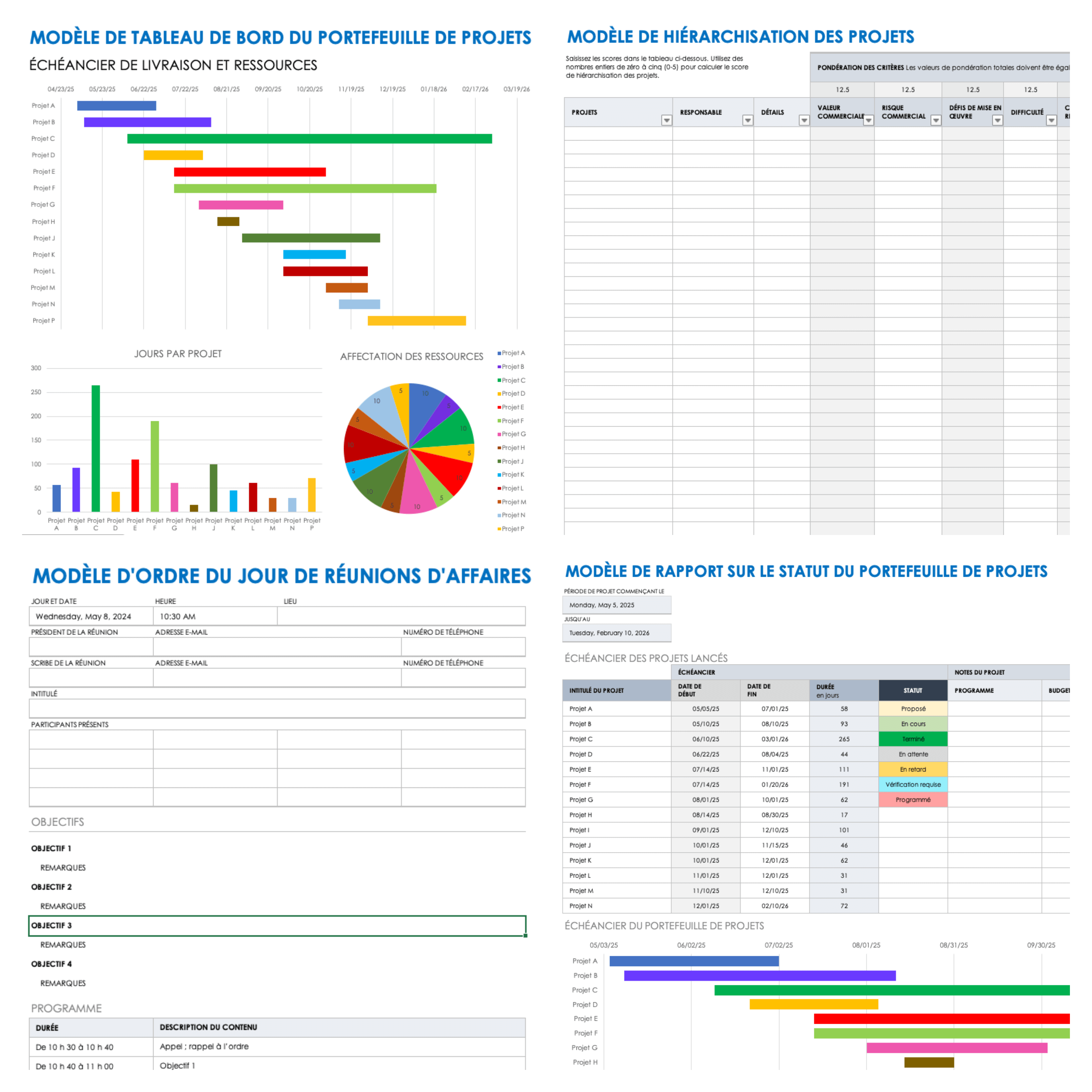Select the En retard status cell
Image resolution: width=1092 pixels, height=1092 pixels.
[913, 769]
